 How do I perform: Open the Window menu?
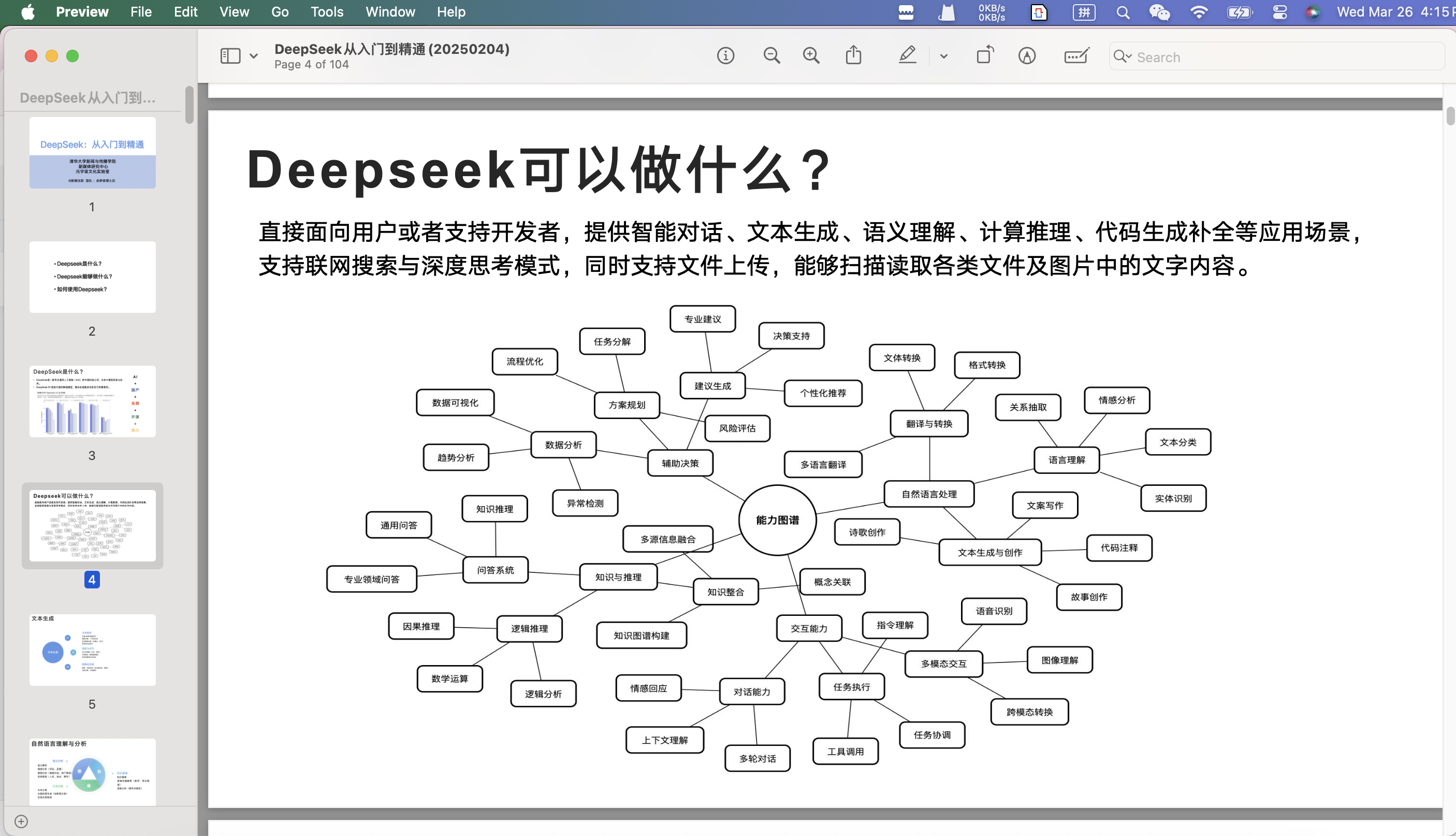[390, 12]
